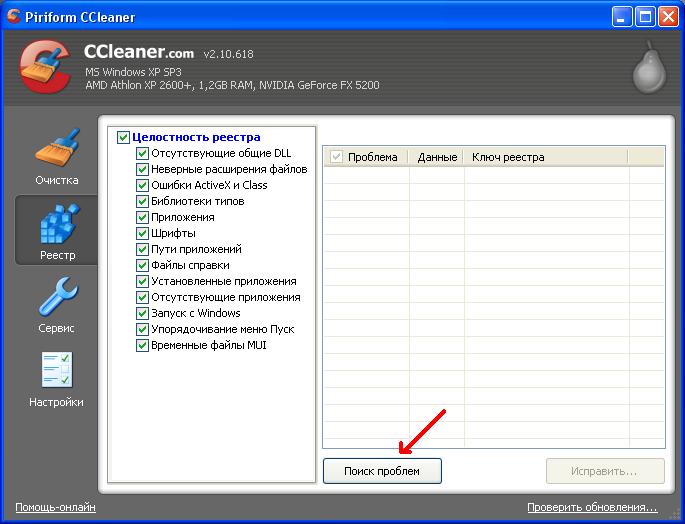This screenshot has height=524, width=685.
Task: Uncheck Отсутствующие общие DLL checkbox
Action: (x=142, y=154)
